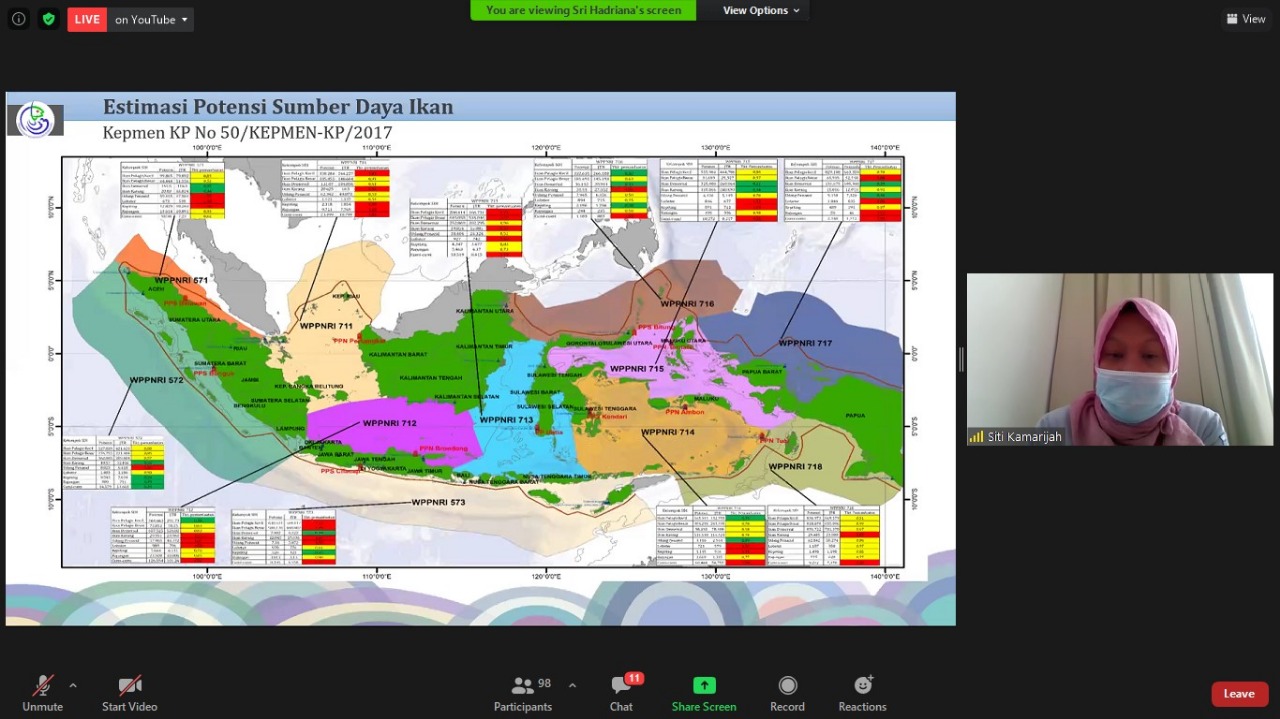Click the panel divider handle beside shared screen

coord(961,359)
